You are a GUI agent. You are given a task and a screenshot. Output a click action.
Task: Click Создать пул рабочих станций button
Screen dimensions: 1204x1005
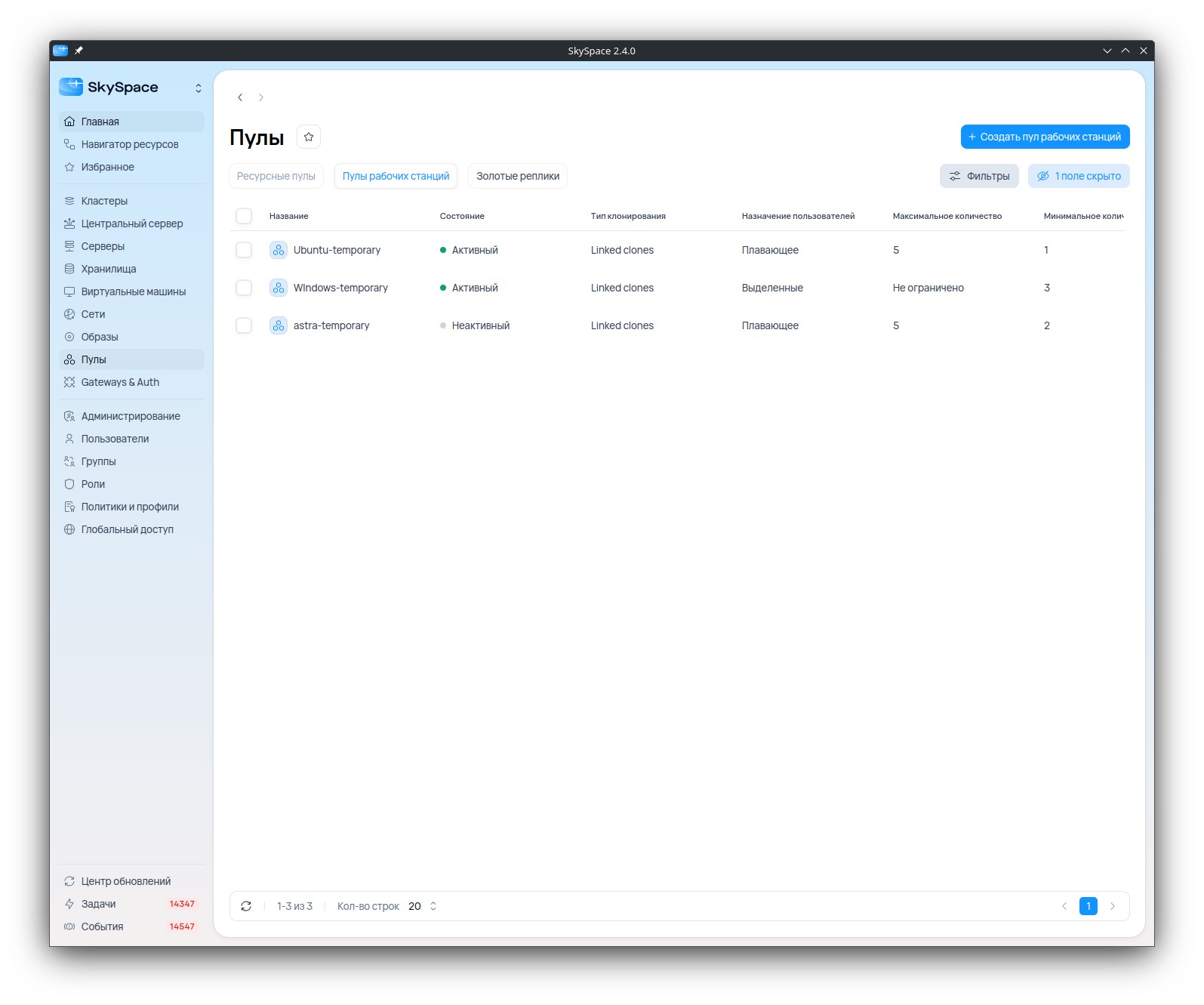coord(1045,137)
